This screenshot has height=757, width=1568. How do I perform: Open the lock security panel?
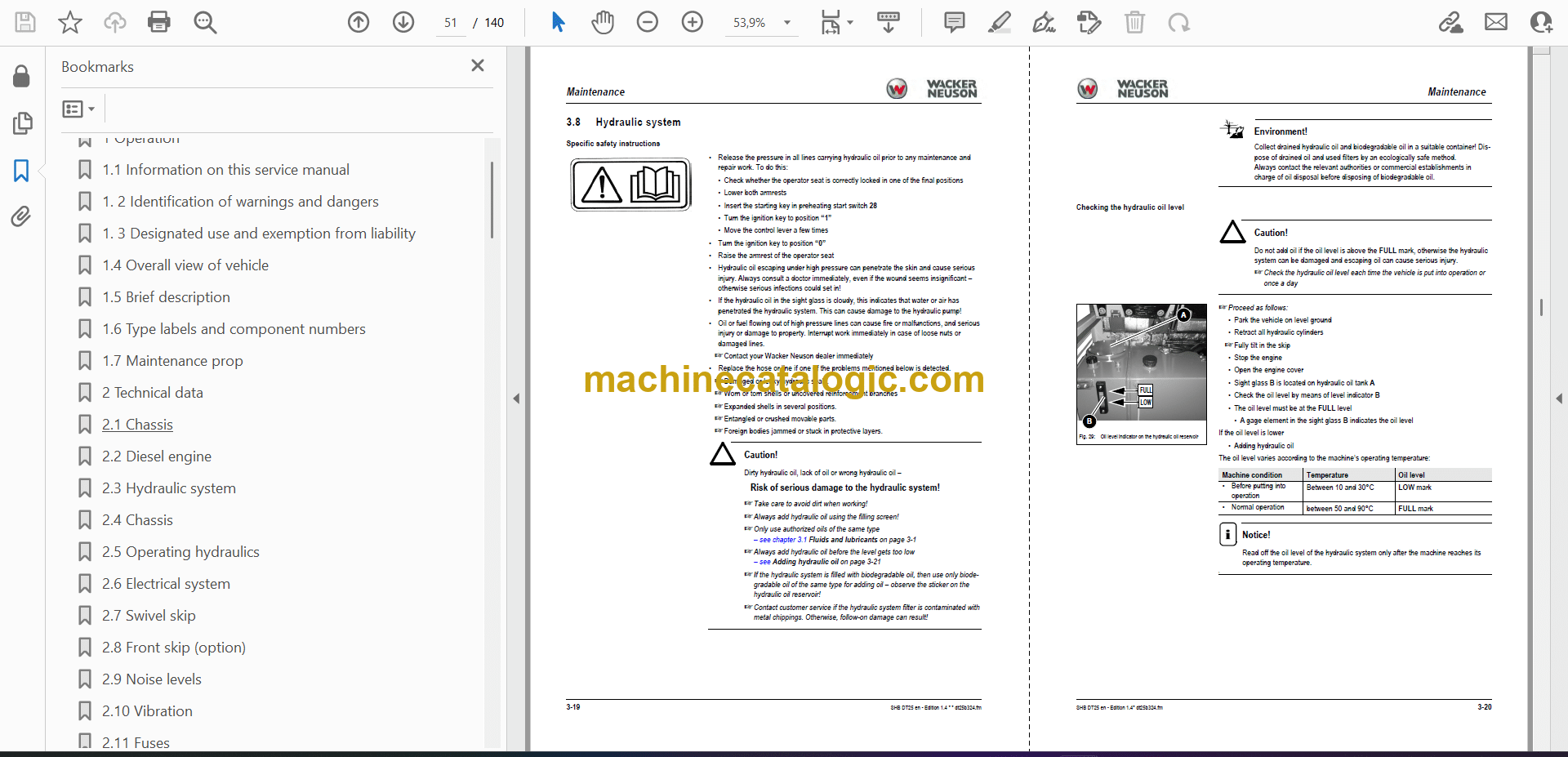coord(21,77)
